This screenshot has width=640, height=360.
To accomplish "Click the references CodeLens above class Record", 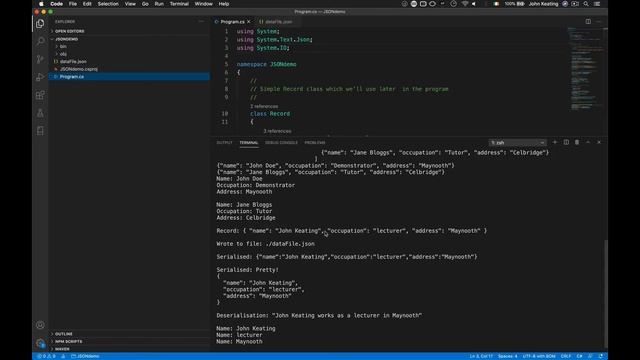I will click(x=264, y=106).
